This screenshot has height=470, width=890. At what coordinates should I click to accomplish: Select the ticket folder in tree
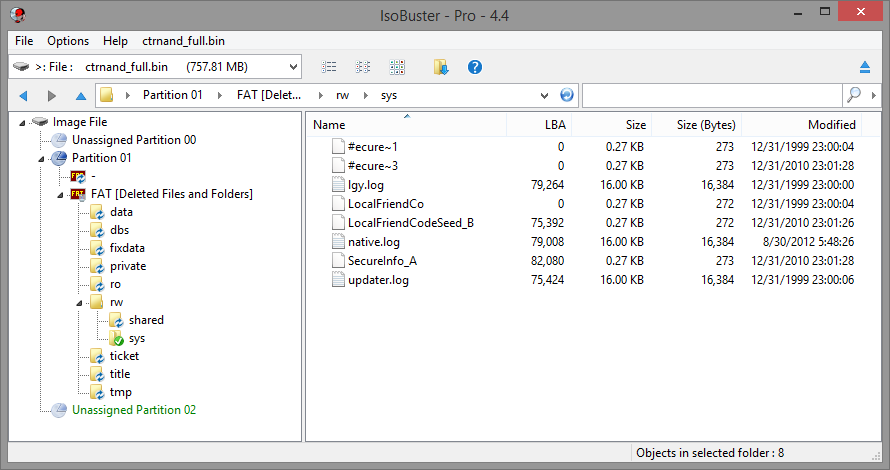[124, 356]
